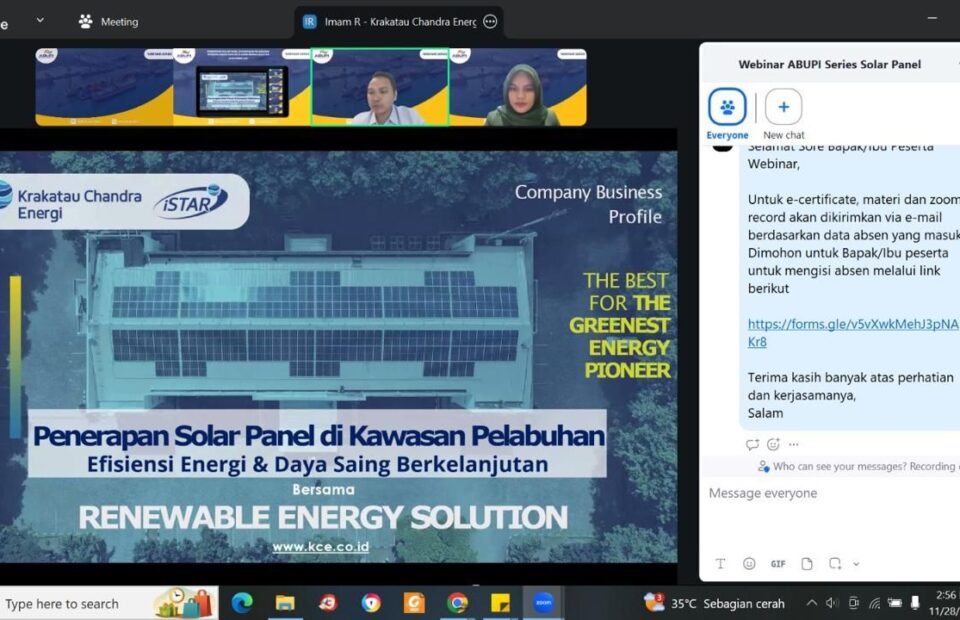This screenshot has height=620, width=960.
Task: Click the www.kce.co.id link on slide
Action: 321,547
